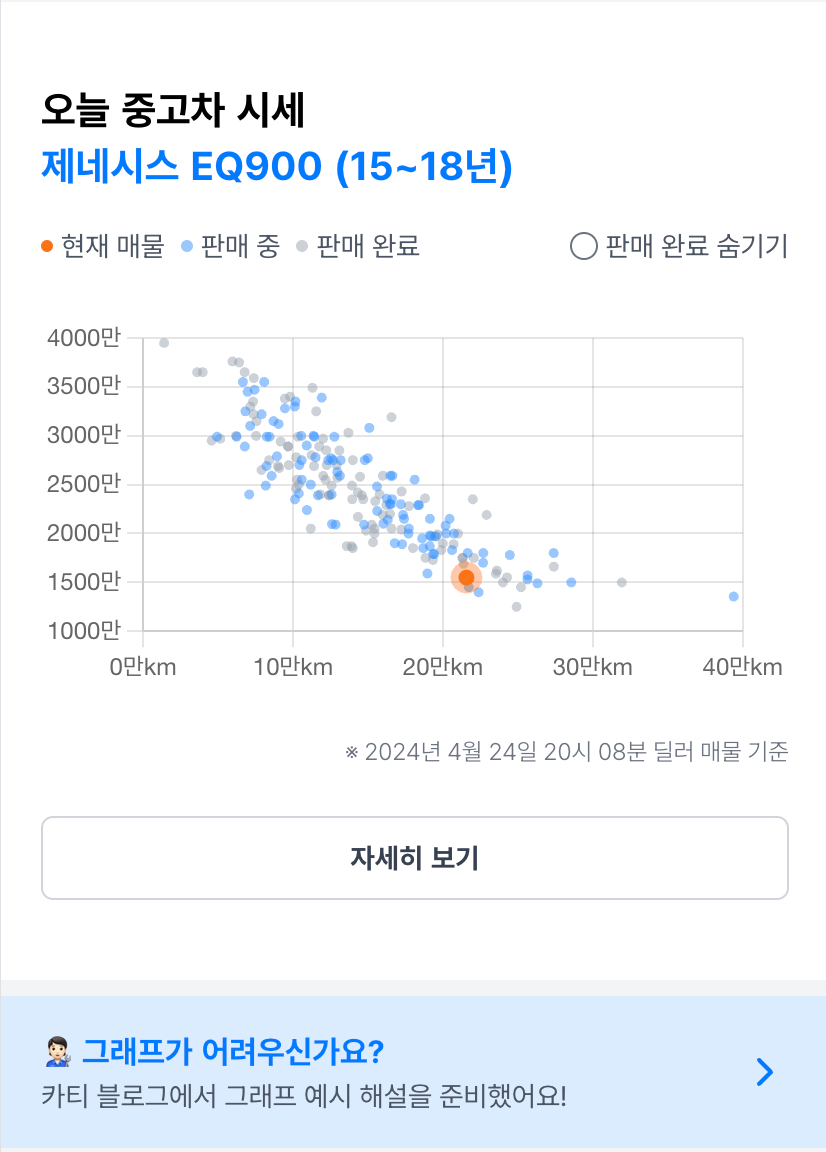Select the orange 현재 매물 data point on chart

[466, 578]
